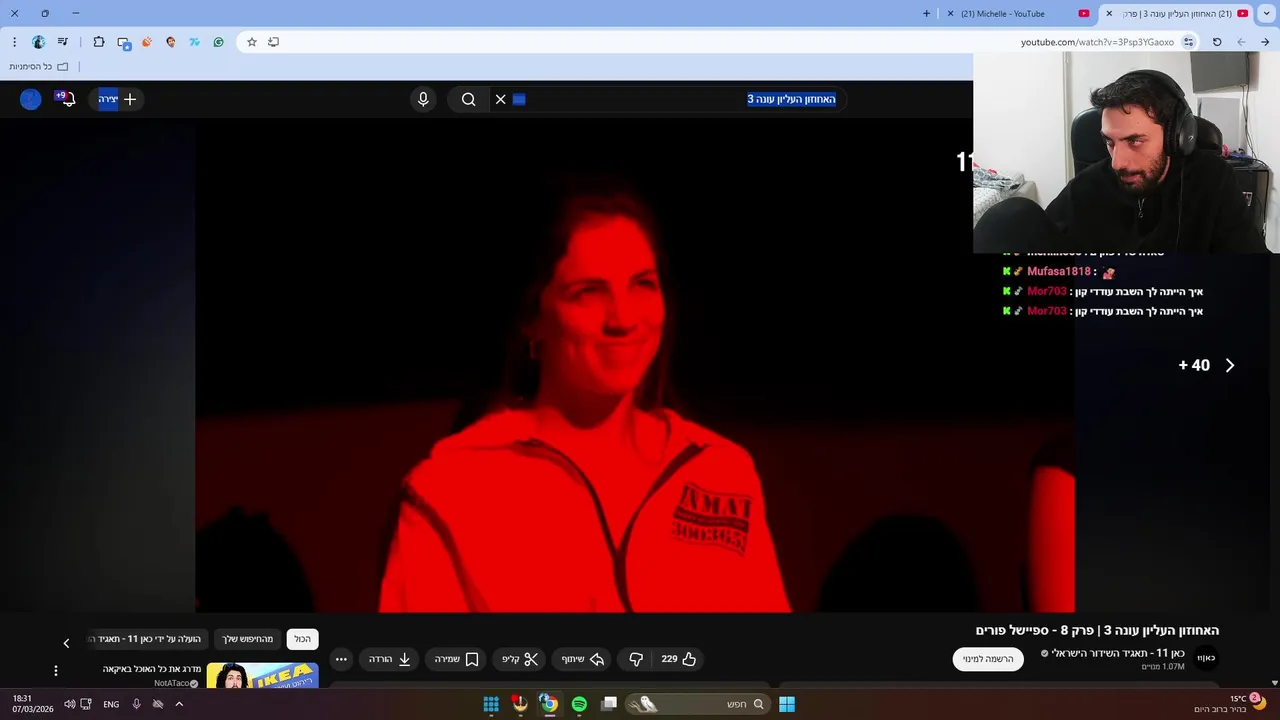Click the ENG language indicator

[111, 704]
